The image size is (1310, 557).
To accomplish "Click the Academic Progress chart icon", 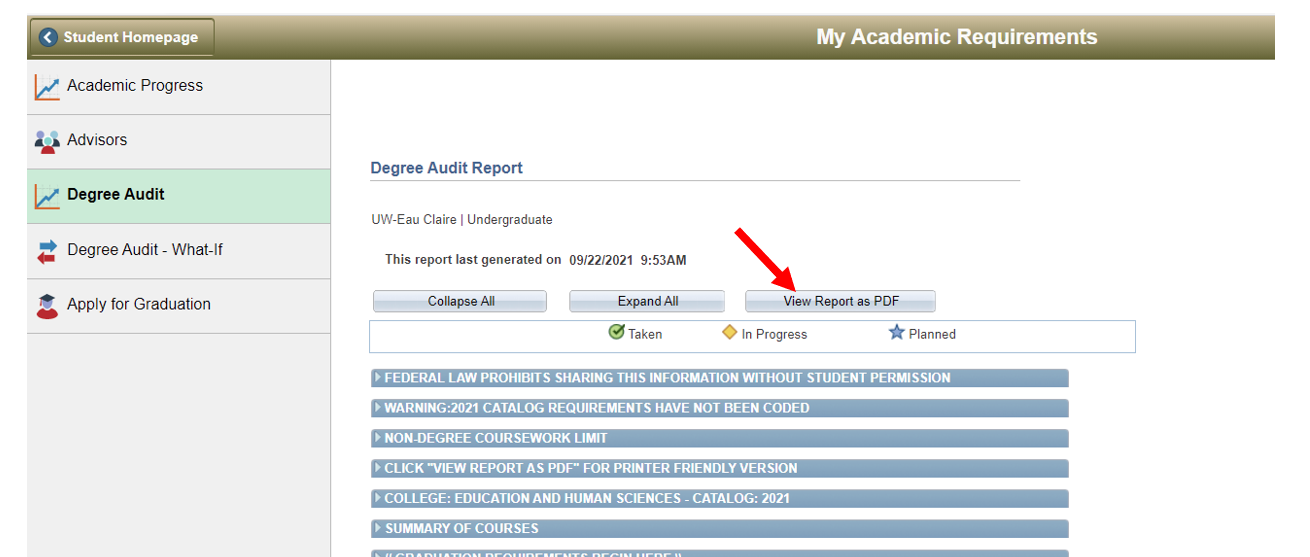I will 47,87.
